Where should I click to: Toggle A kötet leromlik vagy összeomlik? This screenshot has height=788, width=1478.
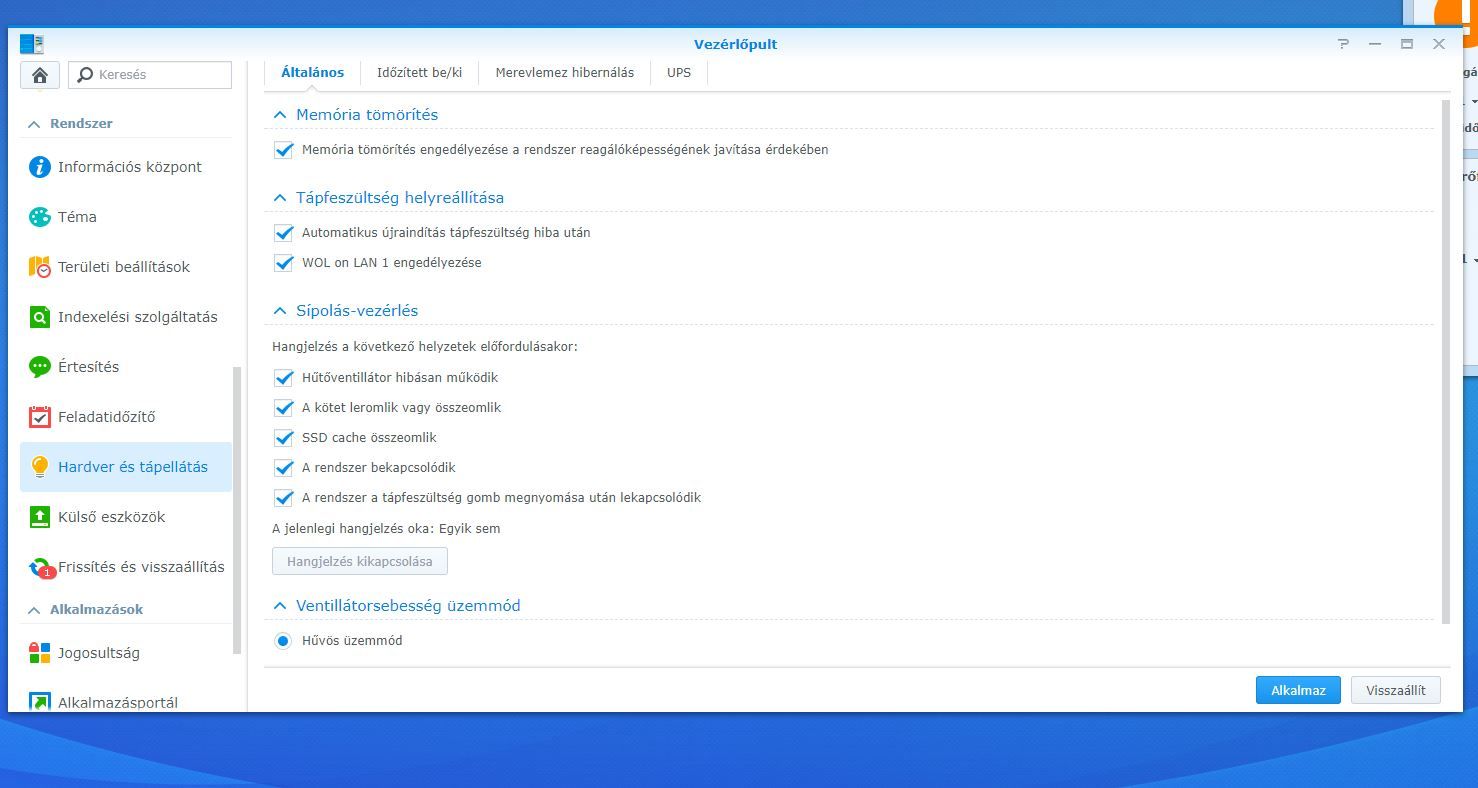(x=283, y=408)
